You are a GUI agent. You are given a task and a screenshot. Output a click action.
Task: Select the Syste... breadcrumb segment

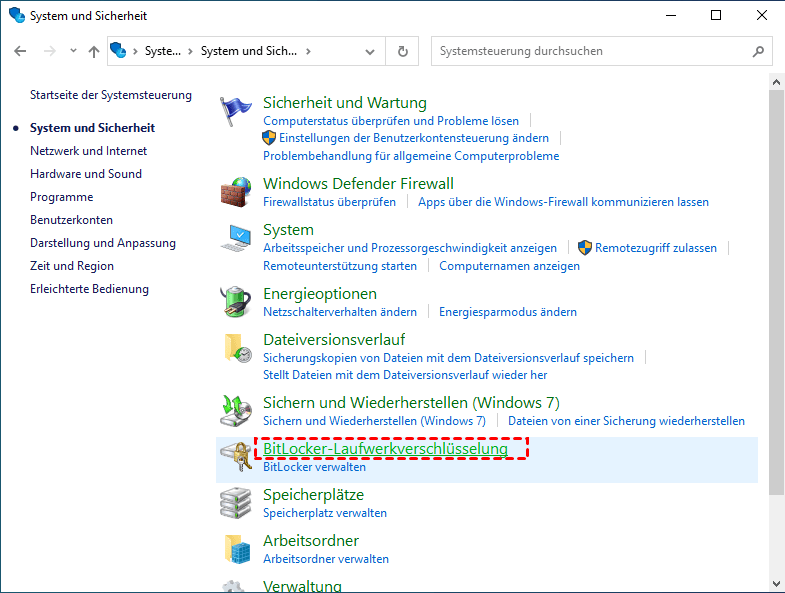click(x=163, y=51)
